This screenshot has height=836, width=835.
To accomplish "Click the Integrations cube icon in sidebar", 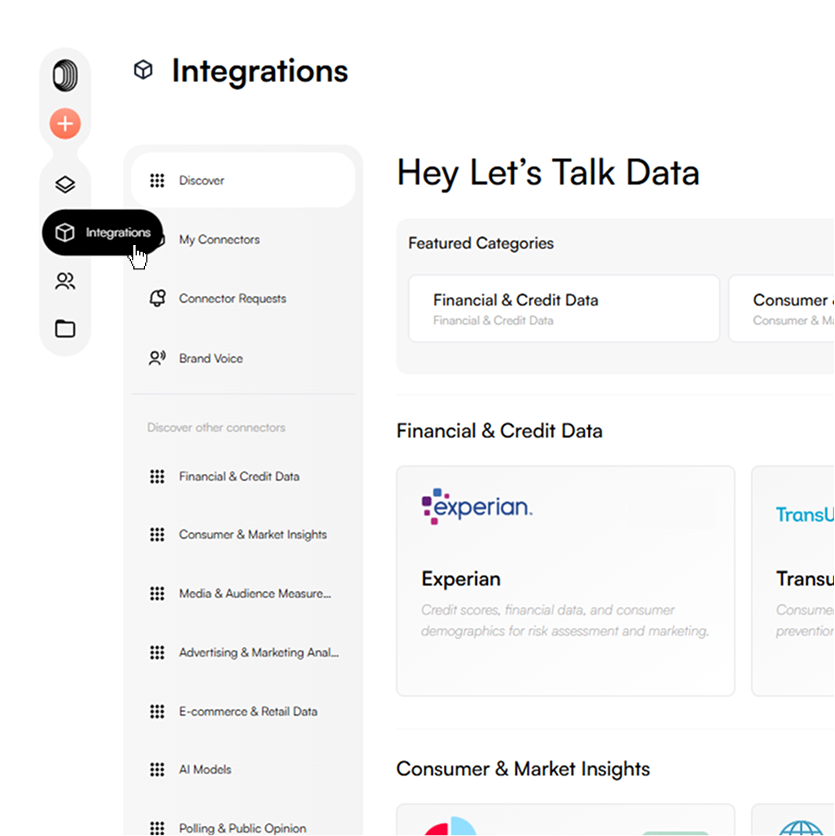I will [x=65, y=232].
